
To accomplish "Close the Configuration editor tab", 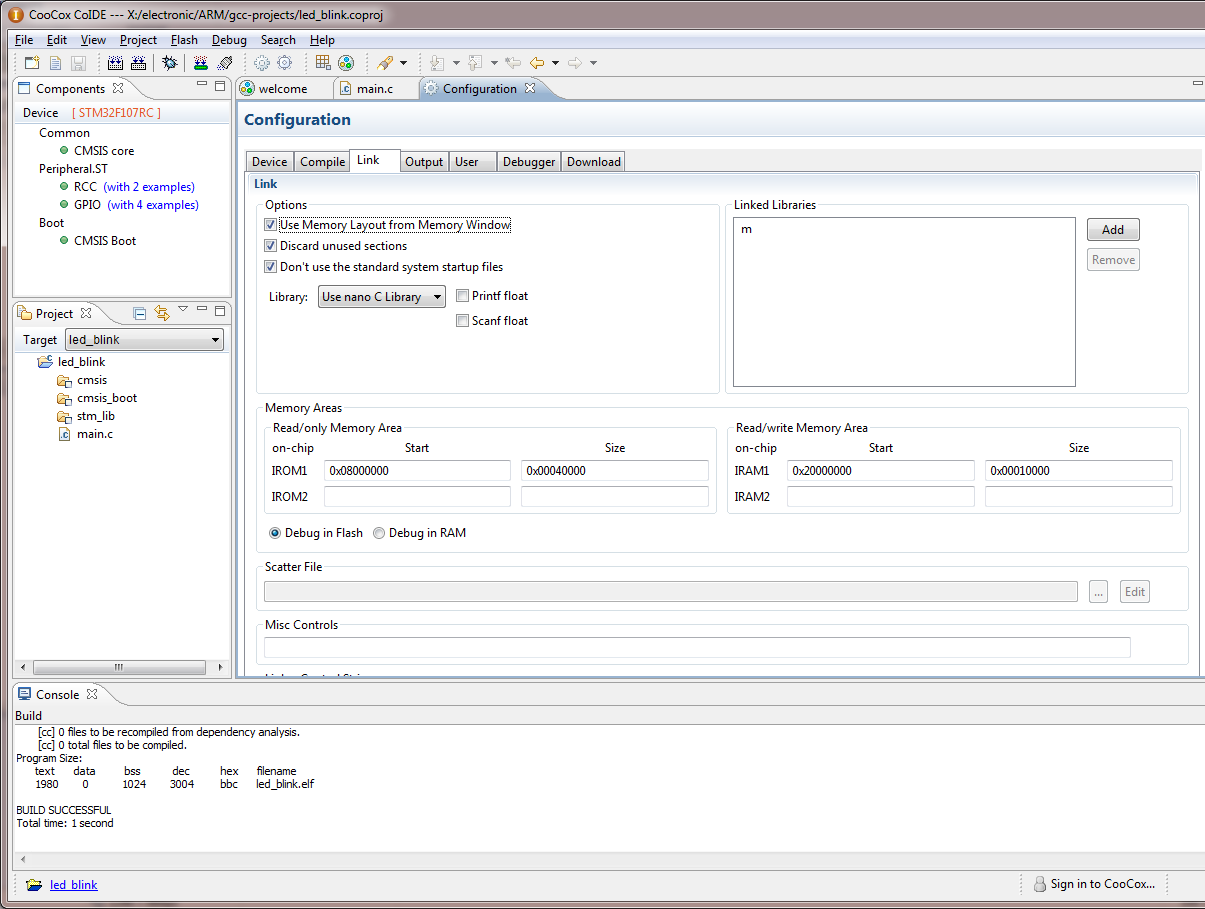I will coord(530,88).
